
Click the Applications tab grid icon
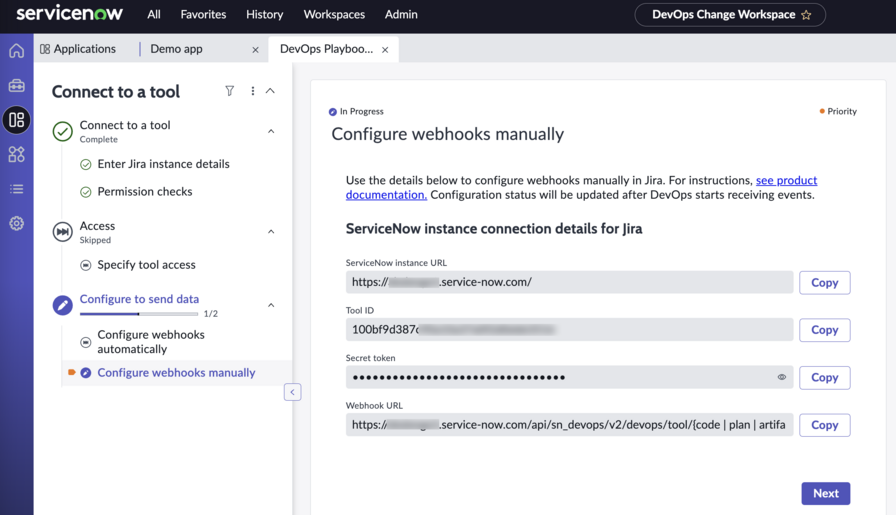(x=45, y=49)
